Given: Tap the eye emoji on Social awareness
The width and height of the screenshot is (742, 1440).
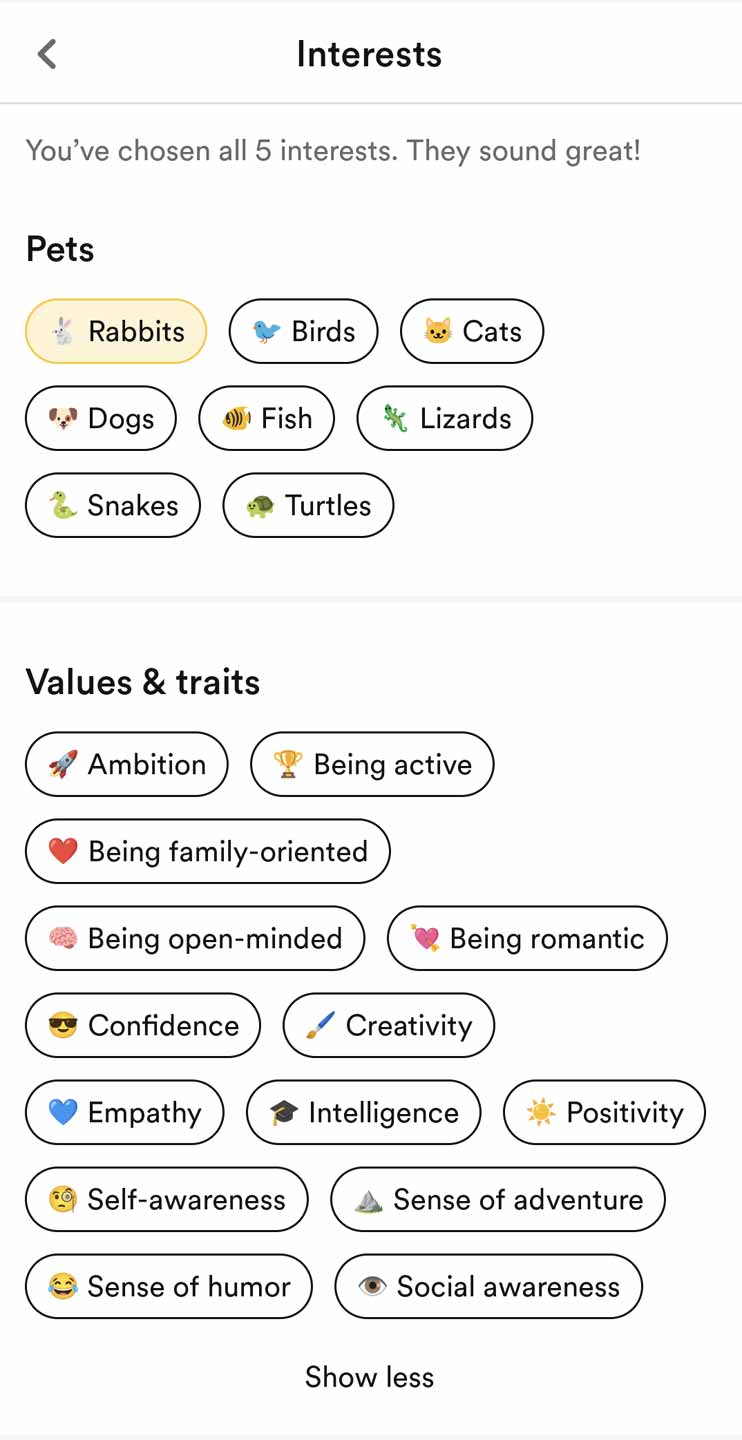Looking at the screenshot, I should coord(372,1286).
